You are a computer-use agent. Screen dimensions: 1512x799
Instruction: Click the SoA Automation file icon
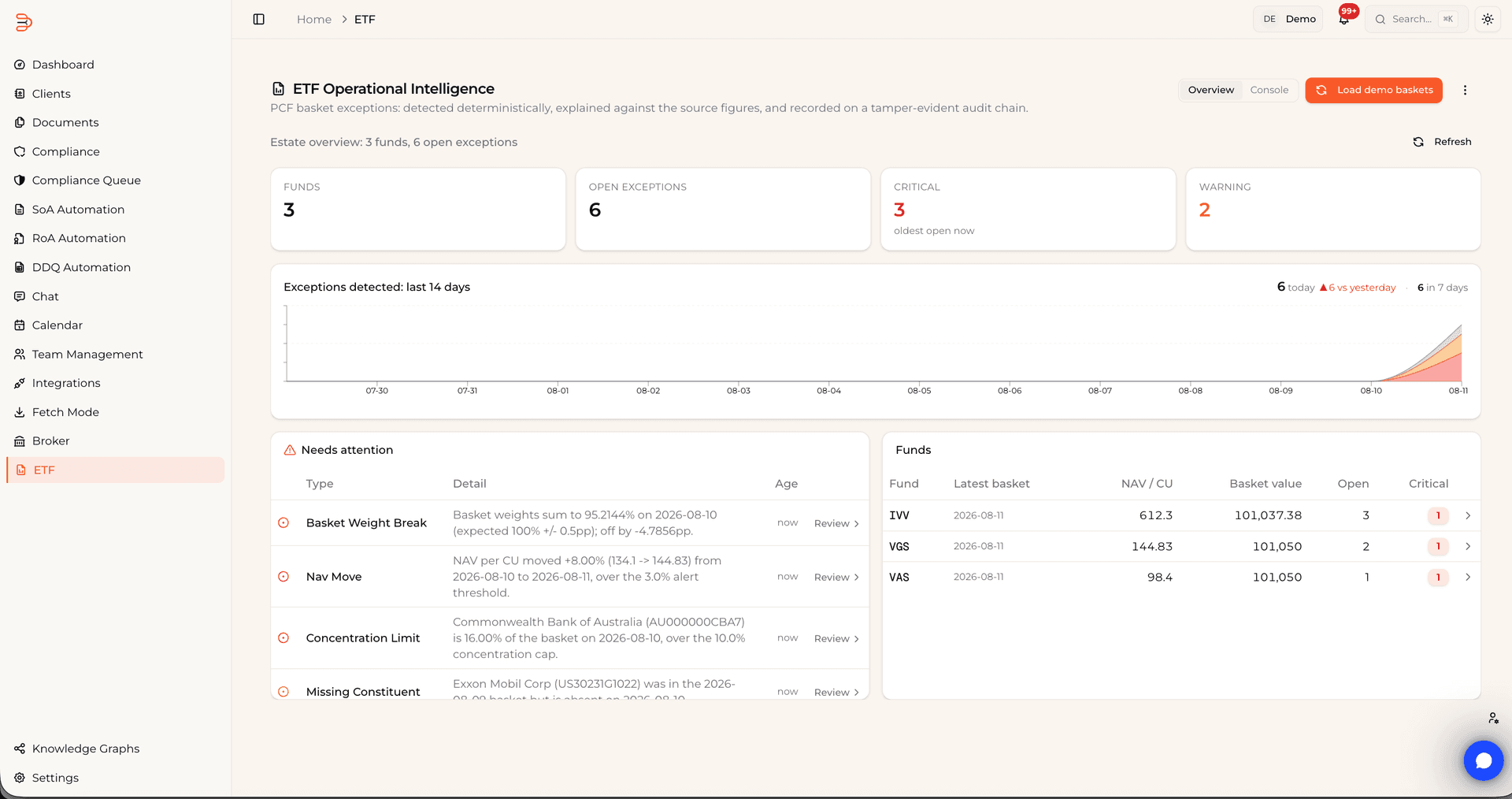pos(20,210)
